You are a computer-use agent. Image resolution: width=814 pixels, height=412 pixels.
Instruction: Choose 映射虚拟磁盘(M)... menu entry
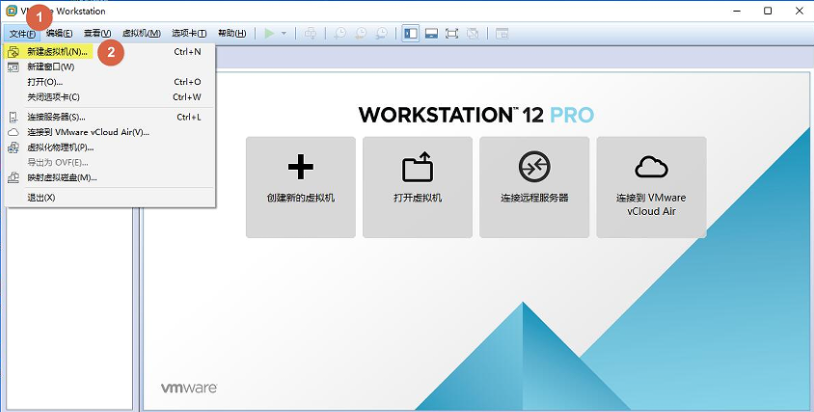click(110, 177)
